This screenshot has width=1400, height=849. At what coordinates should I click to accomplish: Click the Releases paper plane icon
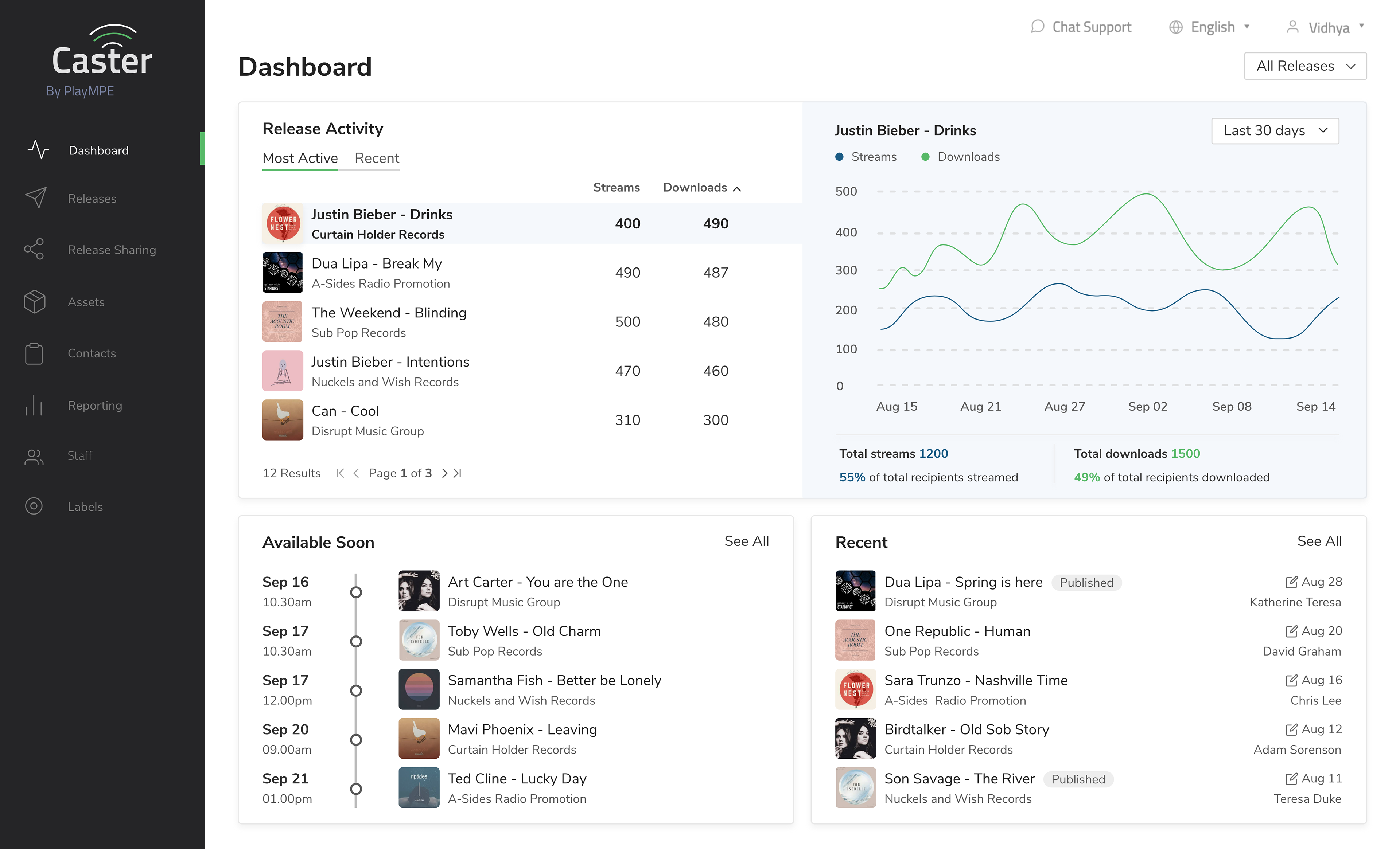35,197
